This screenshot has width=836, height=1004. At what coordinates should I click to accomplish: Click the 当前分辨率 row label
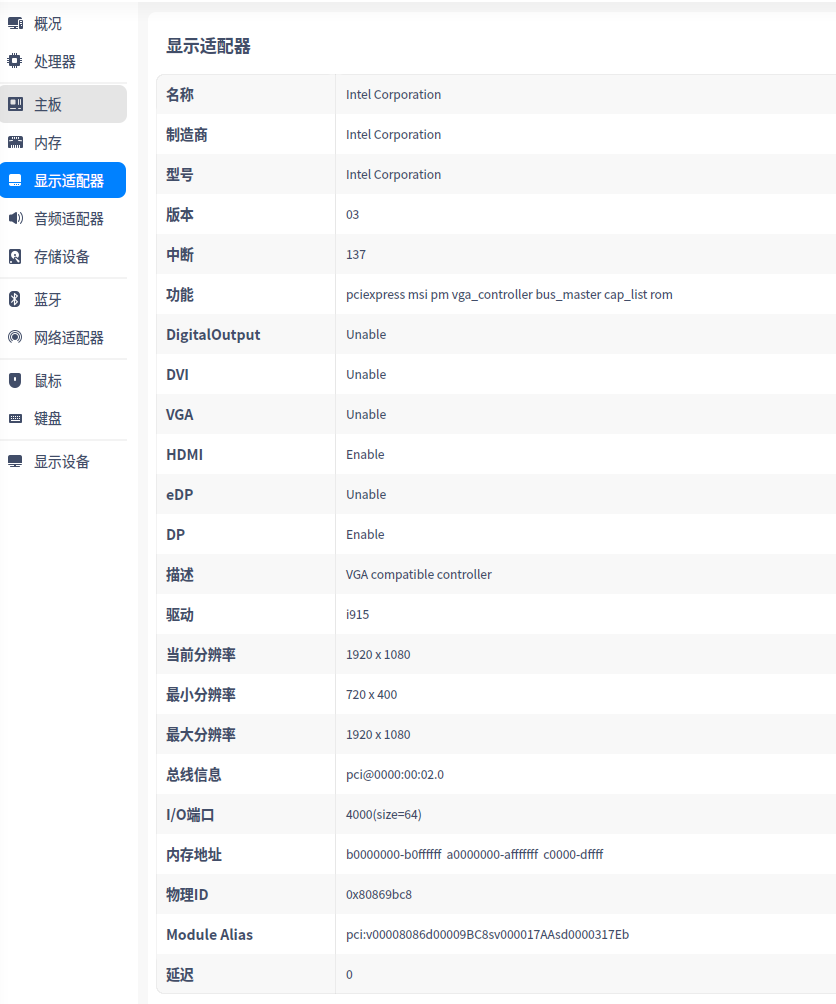[x=201, y=654]
